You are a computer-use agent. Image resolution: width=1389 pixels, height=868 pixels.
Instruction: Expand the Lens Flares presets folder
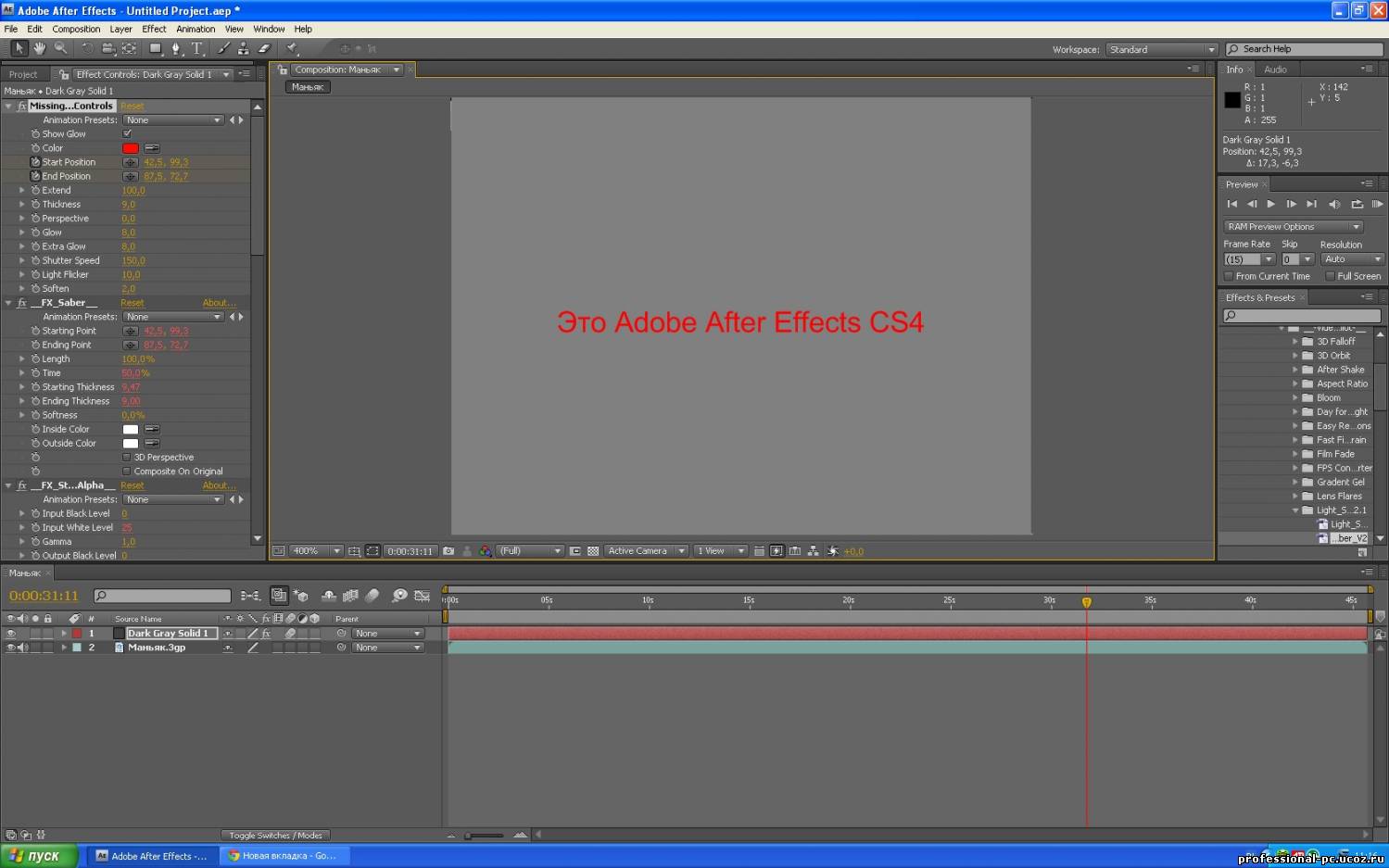[x=1295, y=496]
